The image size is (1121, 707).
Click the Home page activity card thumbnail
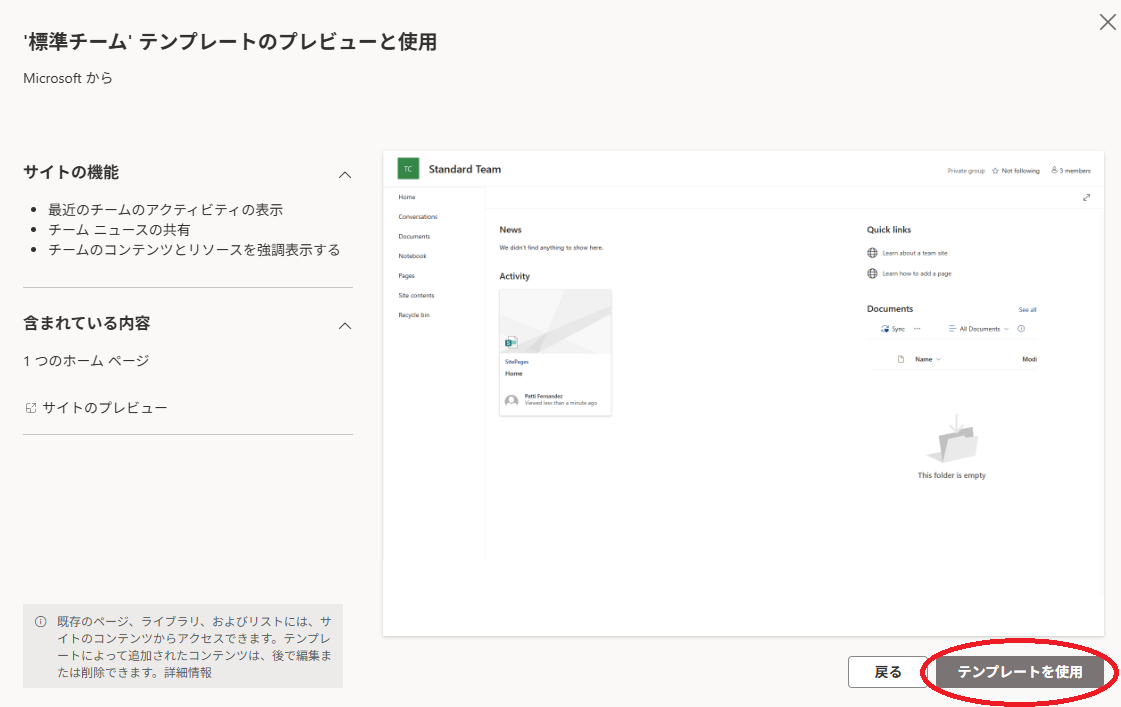[555, 322]
